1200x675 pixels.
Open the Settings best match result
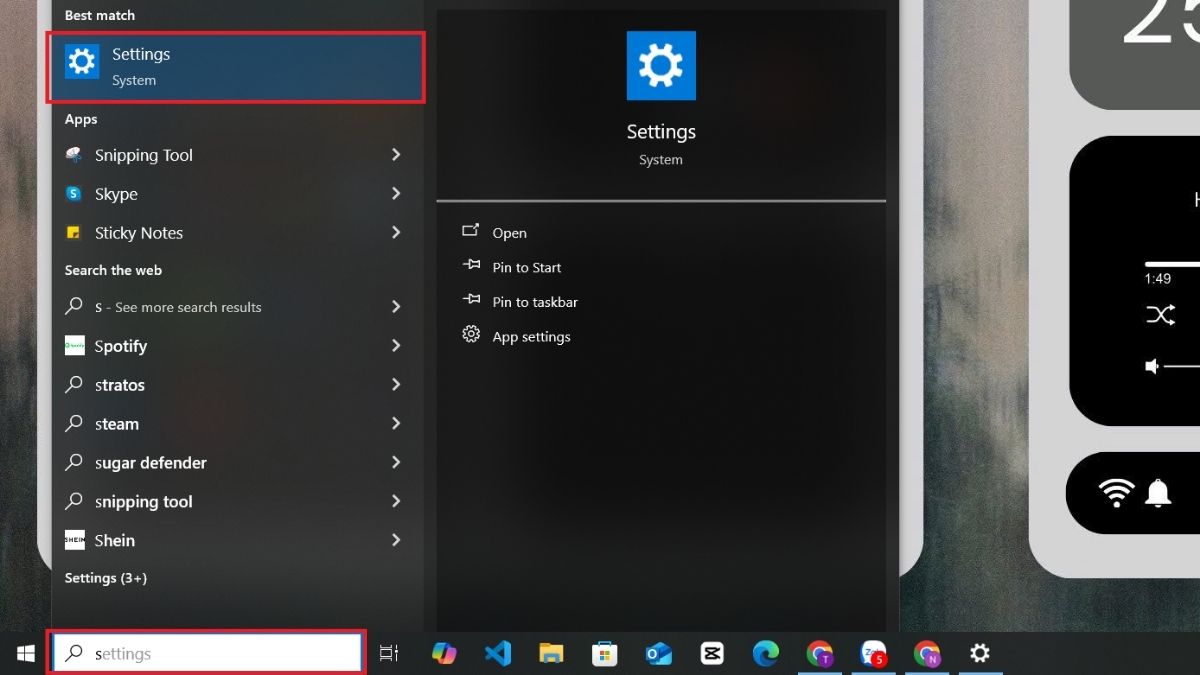point(237,67)
